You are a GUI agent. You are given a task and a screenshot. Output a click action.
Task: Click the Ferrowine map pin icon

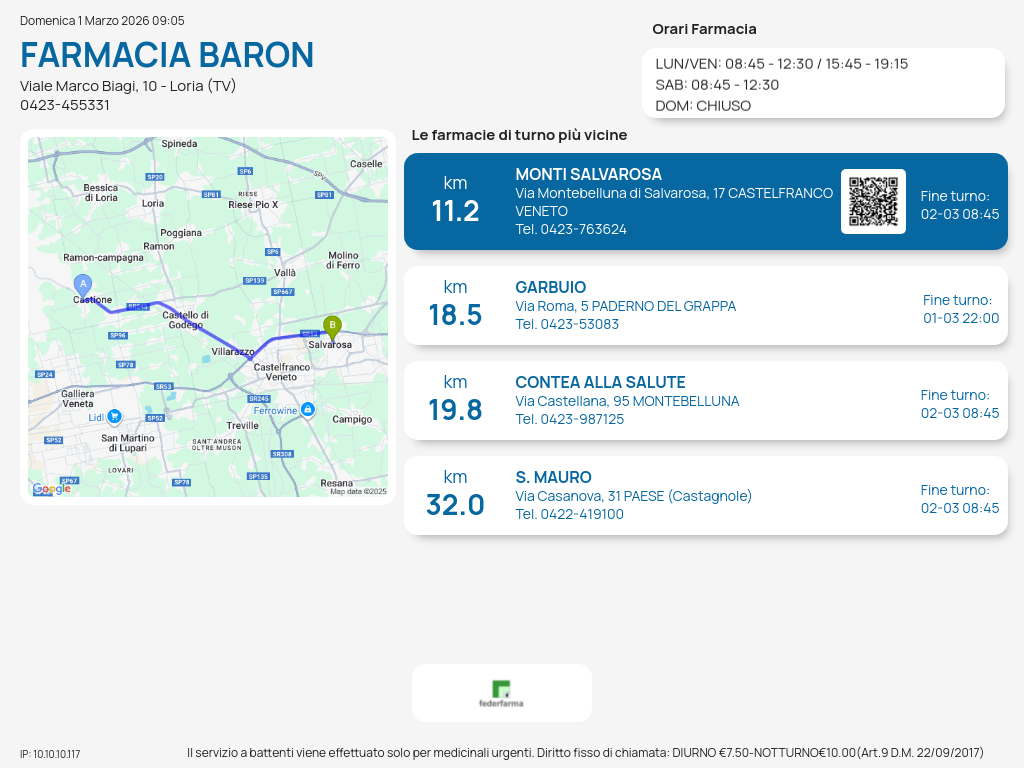pyautogui.click(x=308, y=409)
